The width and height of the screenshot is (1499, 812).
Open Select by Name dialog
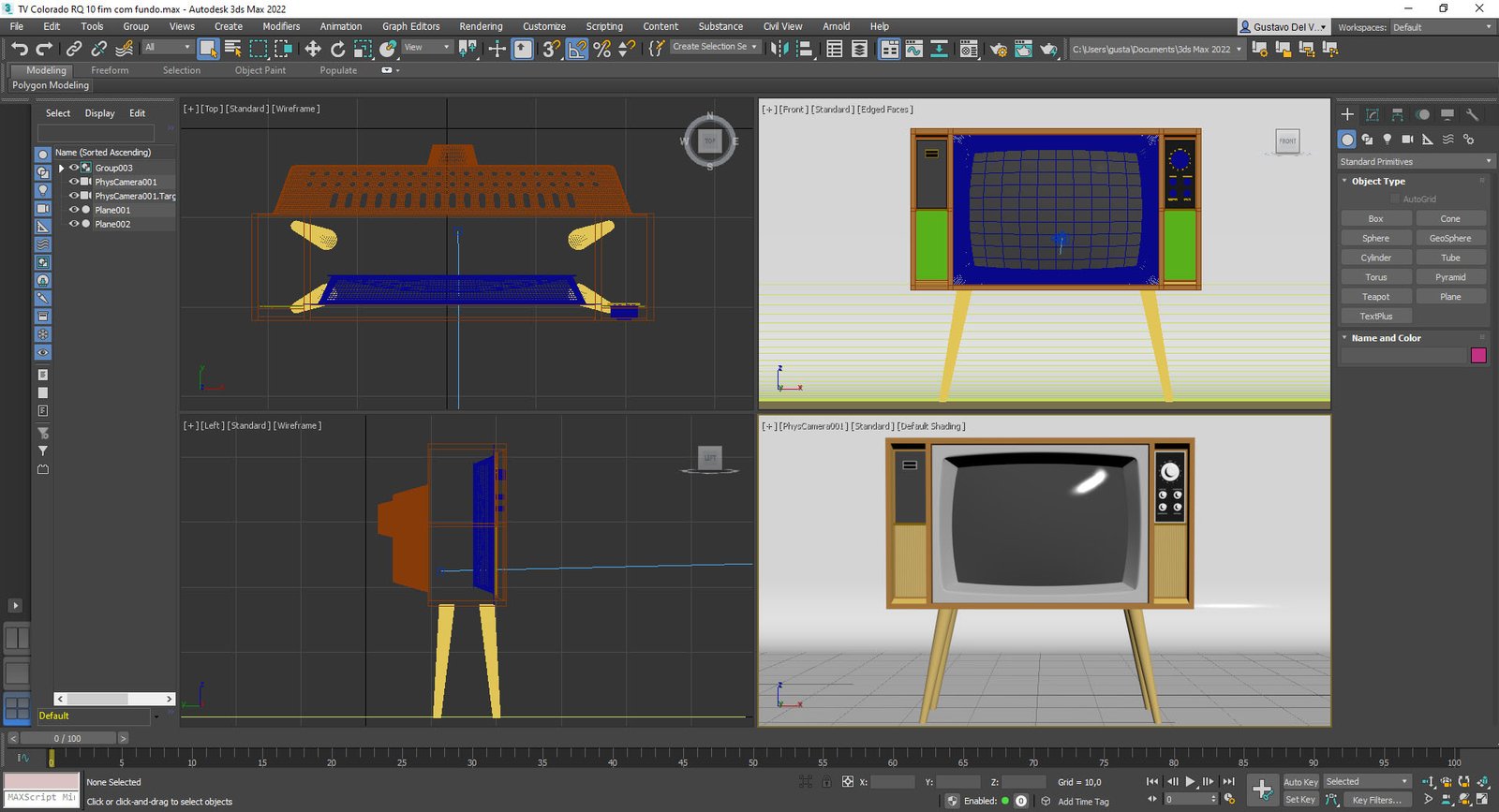[x=233, y=49]
